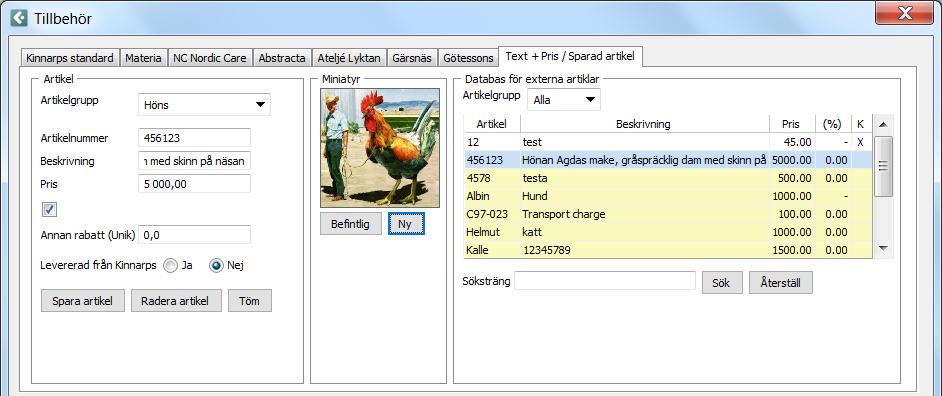Click the back arrow icon beside Tillbehör
Screen dimensions: 942x396
[19, 18]
